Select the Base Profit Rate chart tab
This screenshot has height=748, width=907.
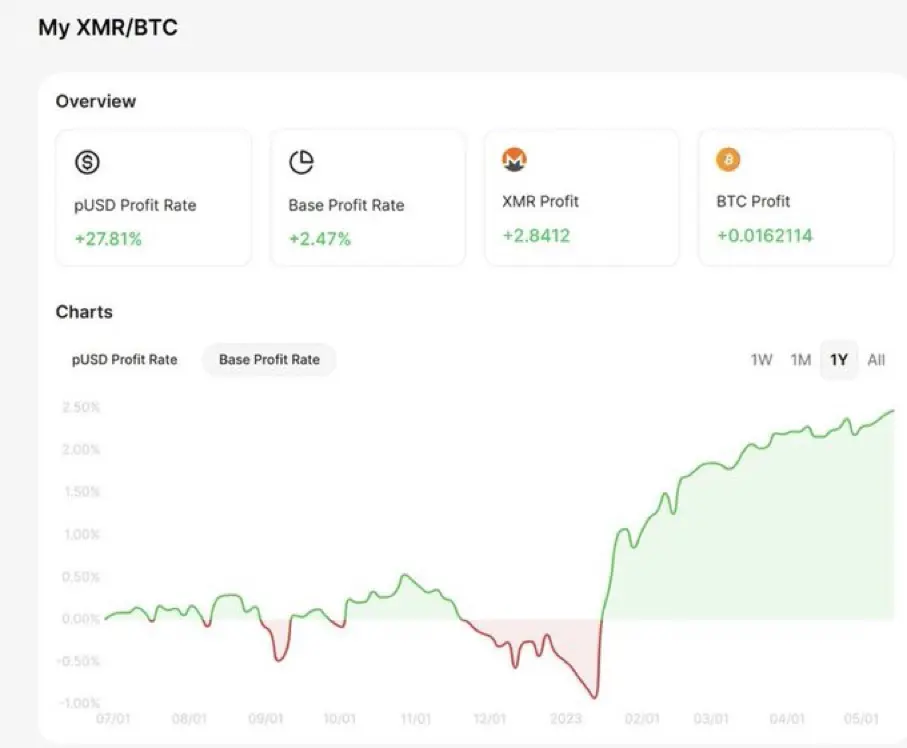tap(269, 359)
